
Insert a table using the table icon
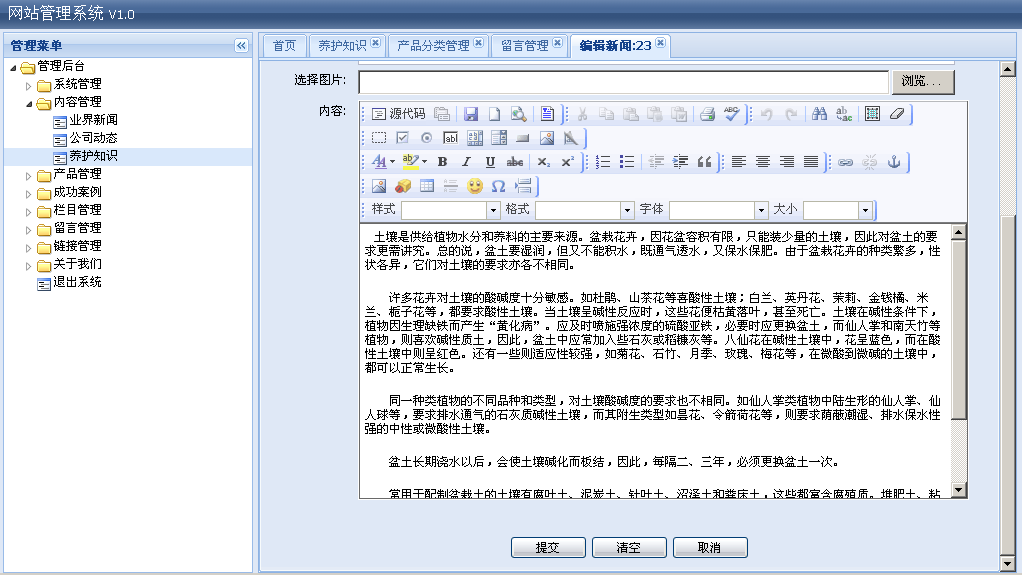[x=427, y=186]
